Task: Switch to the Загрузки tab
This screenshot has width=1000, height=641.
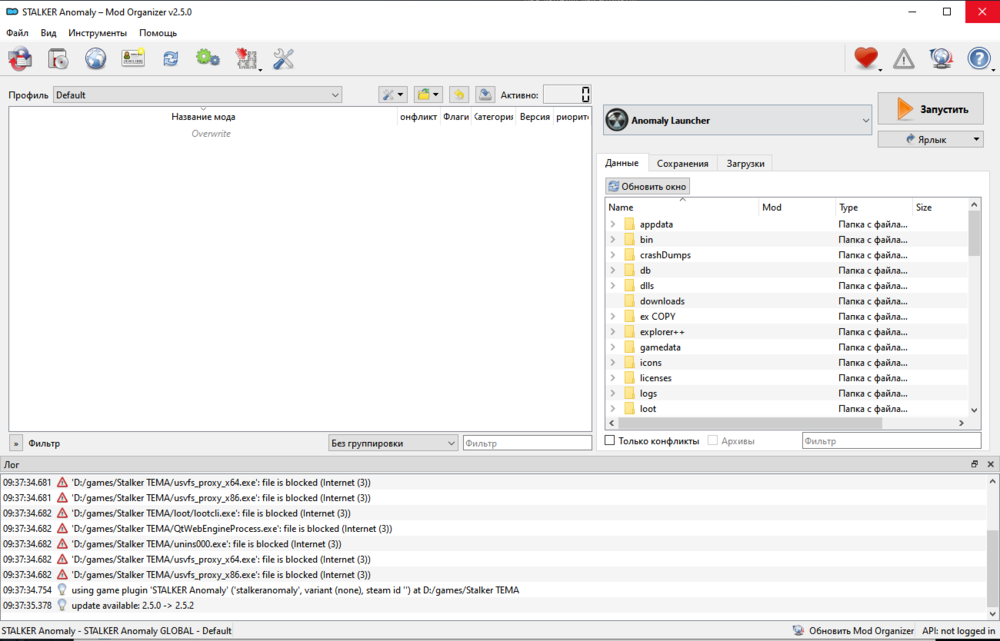Action: (746, 163)
